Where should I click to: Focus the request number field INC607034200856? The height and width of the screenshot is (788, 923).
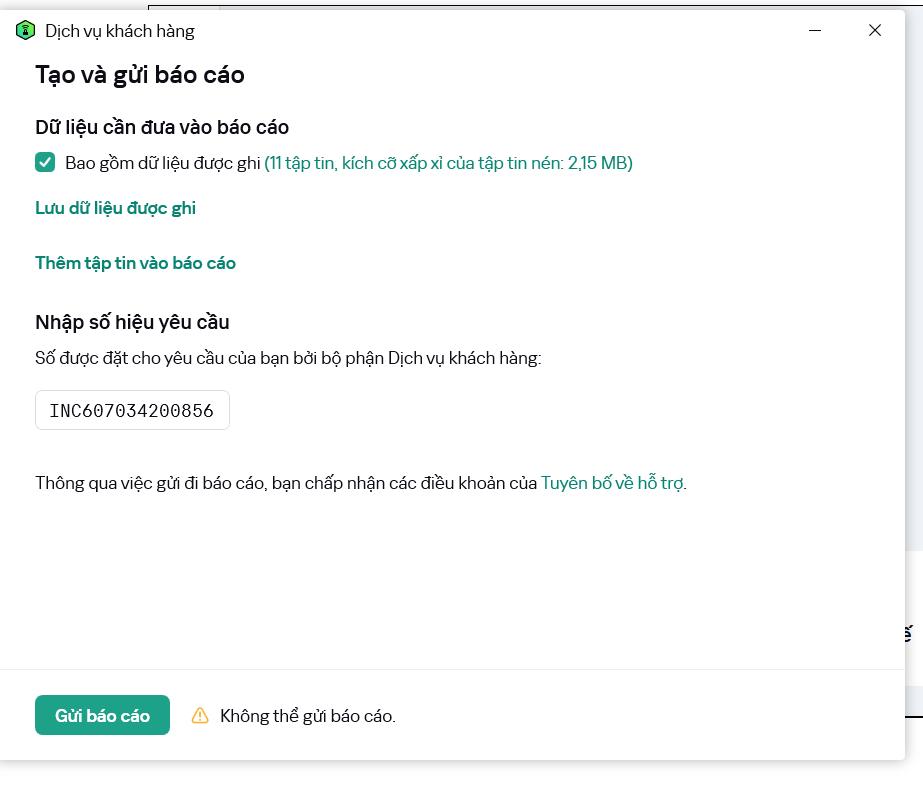132,410
